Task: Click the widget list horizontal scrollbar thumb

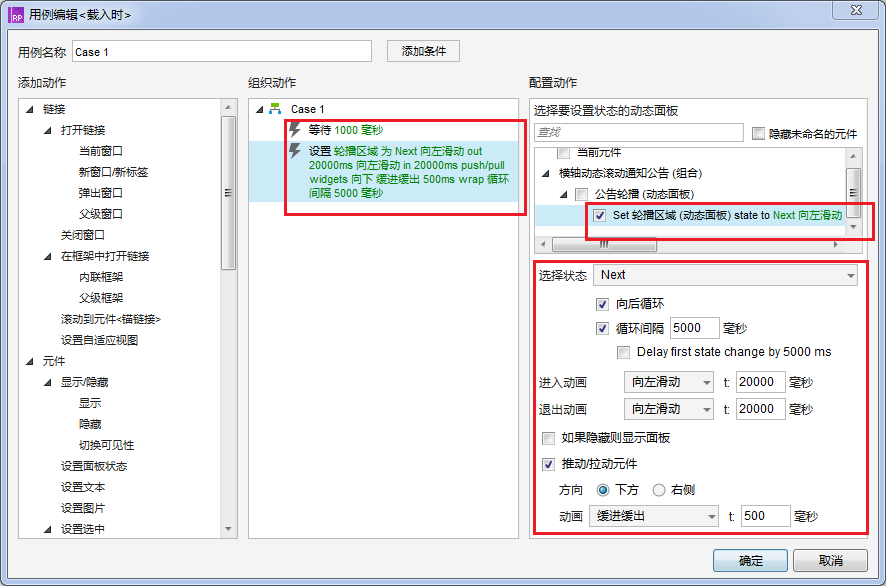Action: (x=604, y=245)
